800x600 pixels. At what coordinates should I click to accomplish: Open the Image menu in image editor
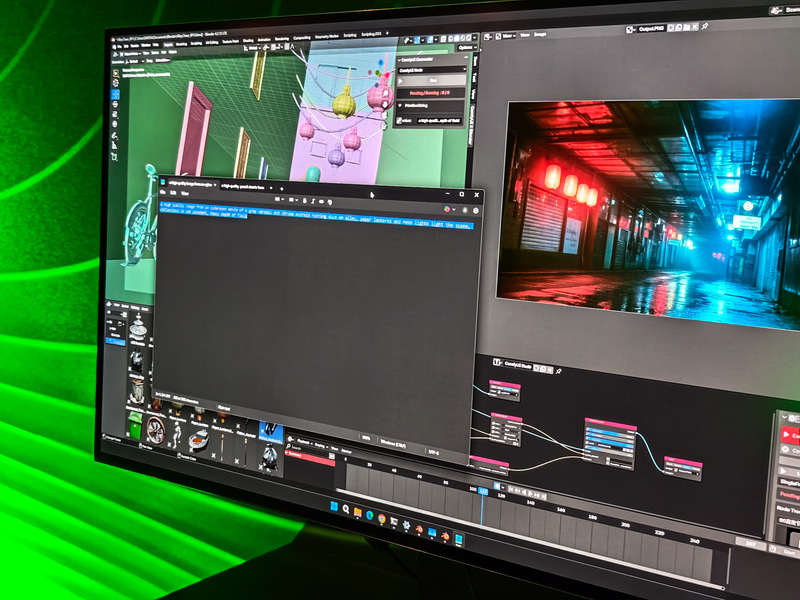point(540,34)
